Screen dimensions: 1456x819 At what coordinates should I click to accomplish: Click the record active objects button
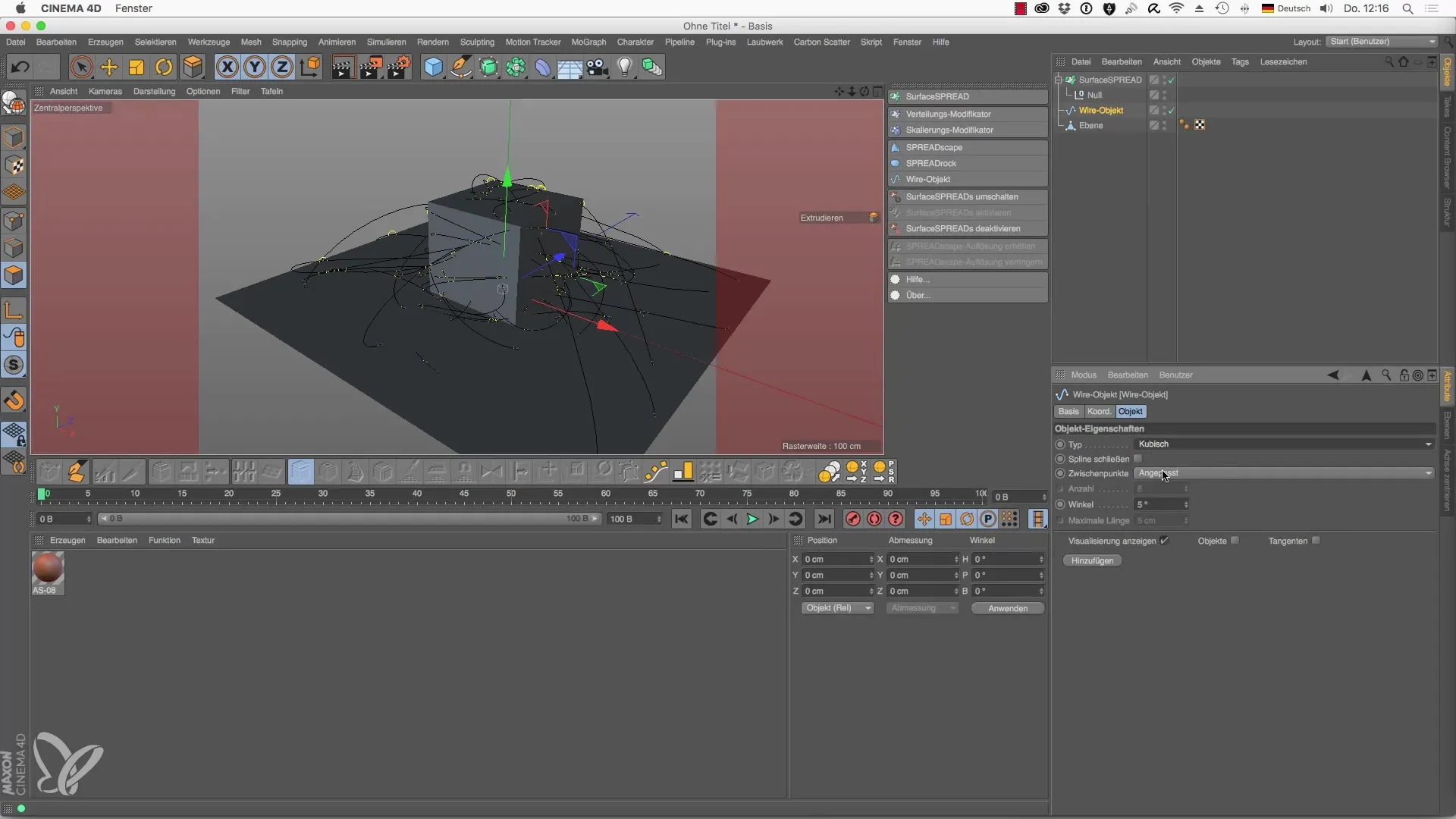[x=853, y=519]
